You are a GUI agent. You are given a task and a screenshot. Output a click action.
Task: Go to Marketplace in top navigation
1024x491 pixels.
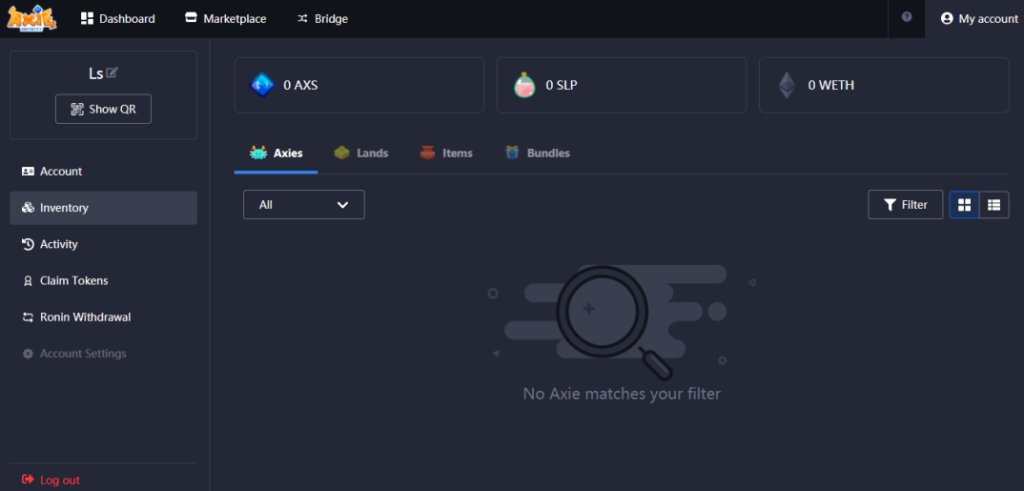226,19
